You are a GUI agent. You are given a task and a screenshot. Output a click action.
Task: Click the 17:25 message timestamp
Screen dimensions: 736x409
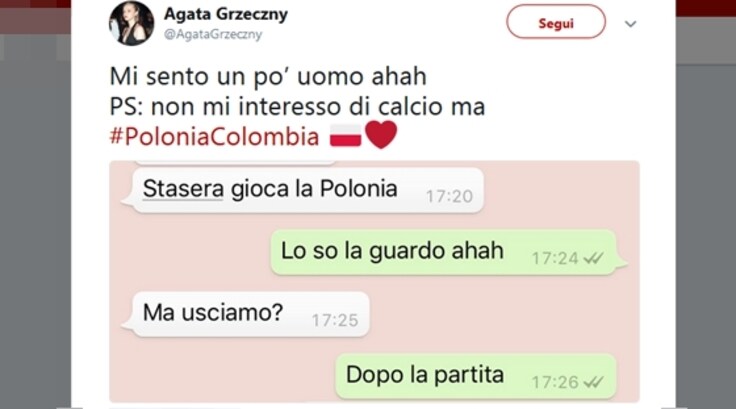tap(335, 320)
